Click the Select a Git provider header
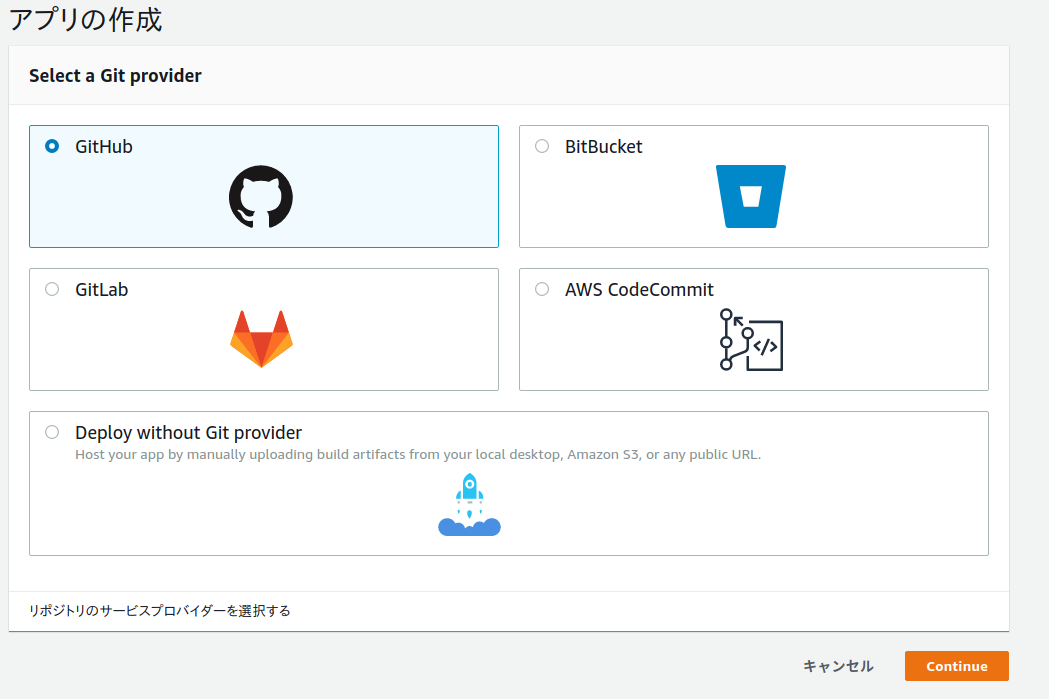The height and width of the screenshot is (699, 1049). [x=115, y=75]
